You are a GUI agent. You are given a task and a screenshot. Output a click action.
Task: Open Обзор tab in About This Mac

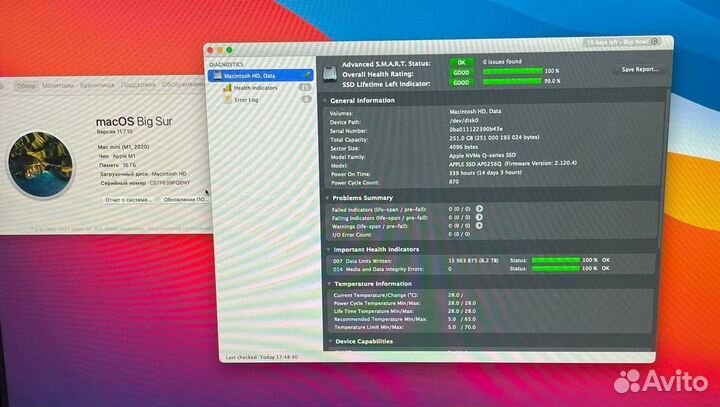click(x=26, y=85)
